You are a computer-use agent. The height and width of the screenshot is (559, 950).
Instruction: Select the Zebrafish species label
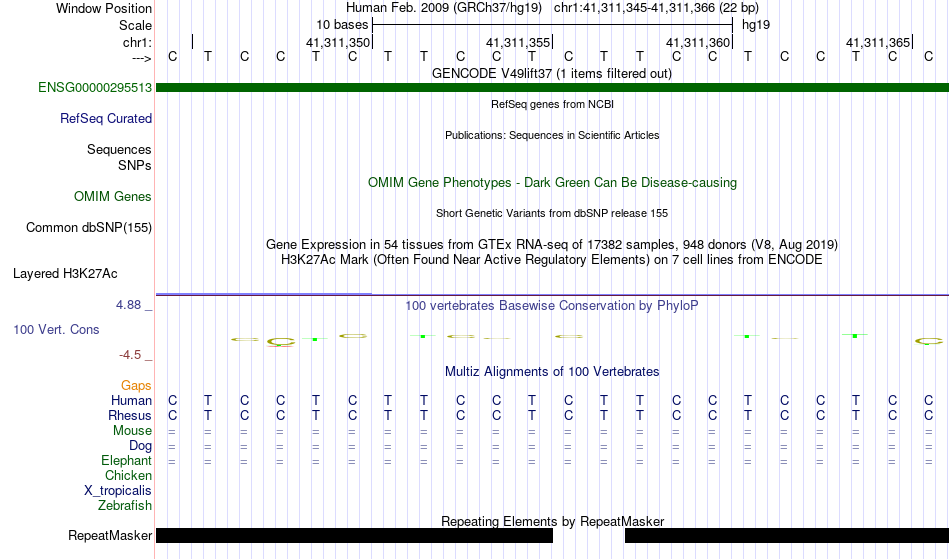[125, 506]
